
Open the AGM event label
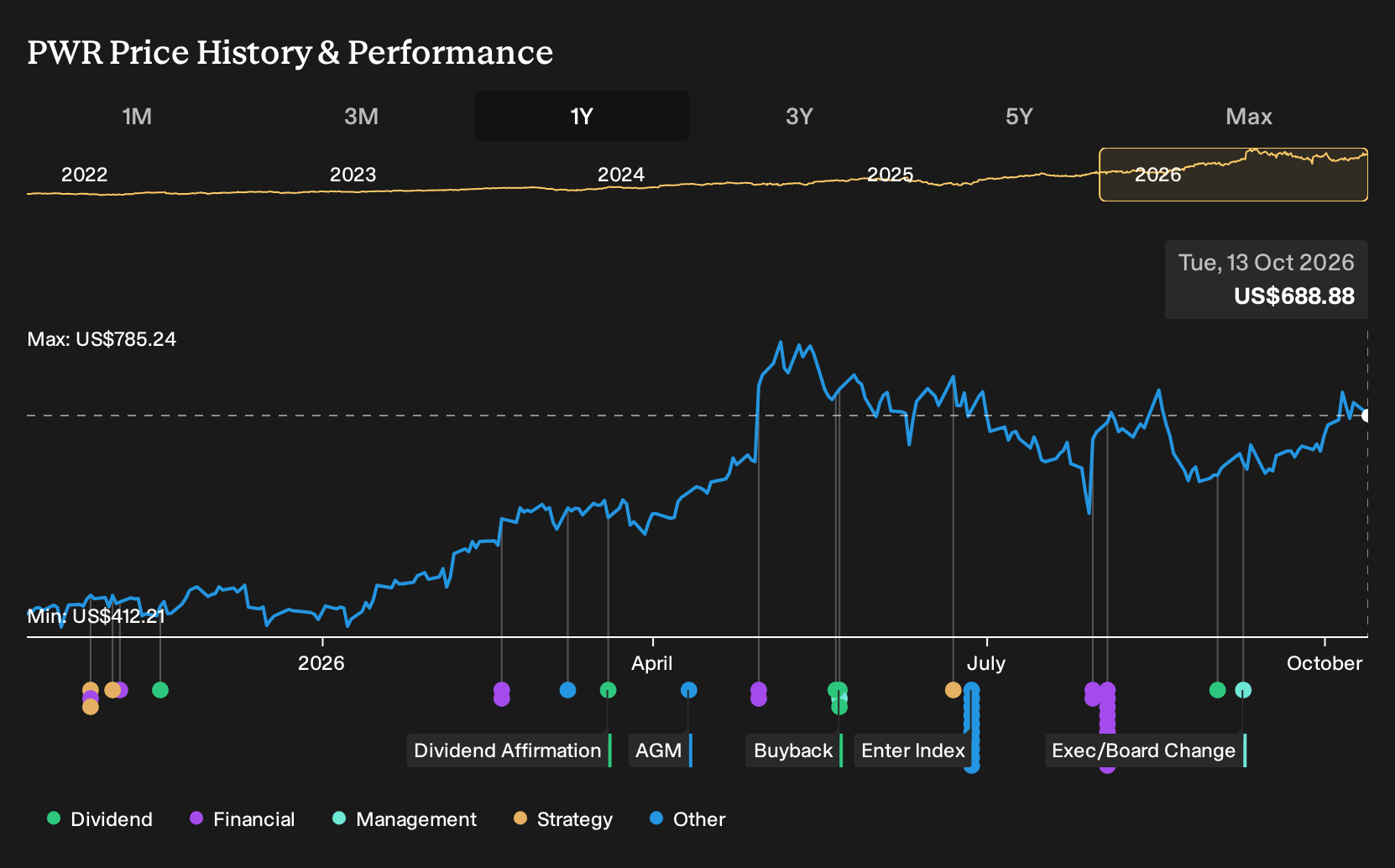click(x=660, y=750)
